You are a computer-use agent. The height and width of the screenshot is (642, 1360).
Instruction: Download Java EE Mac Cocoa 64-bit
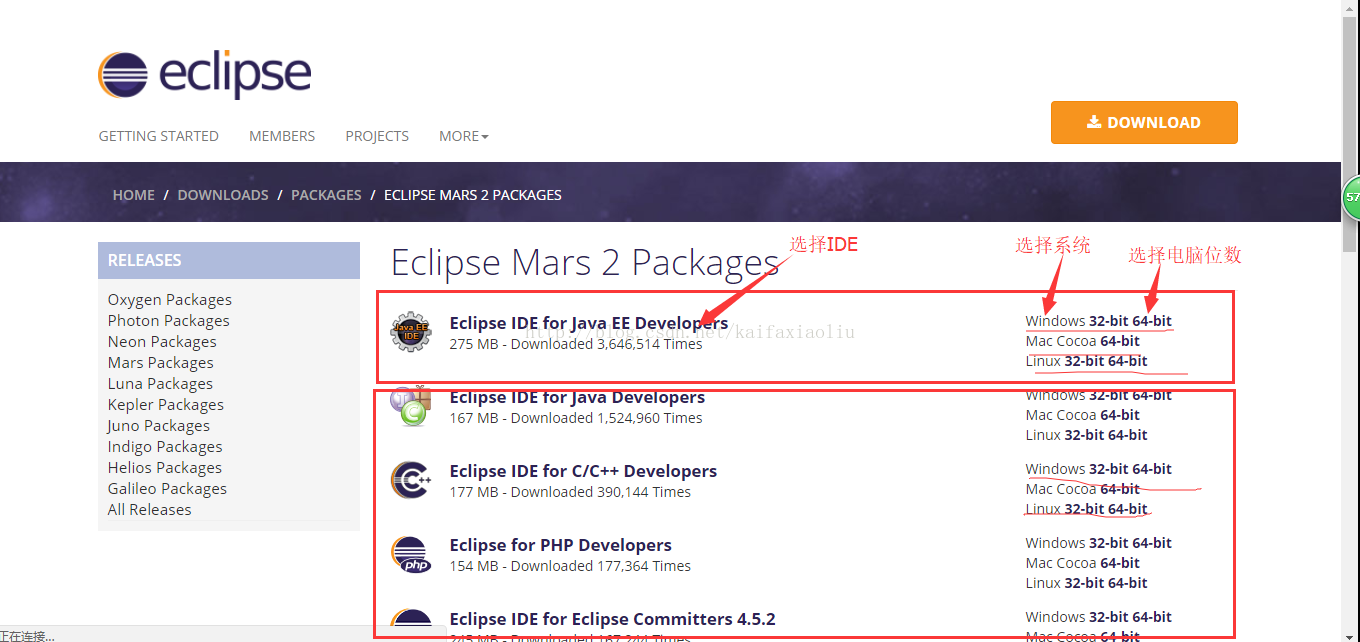[x=1120, y=341]
